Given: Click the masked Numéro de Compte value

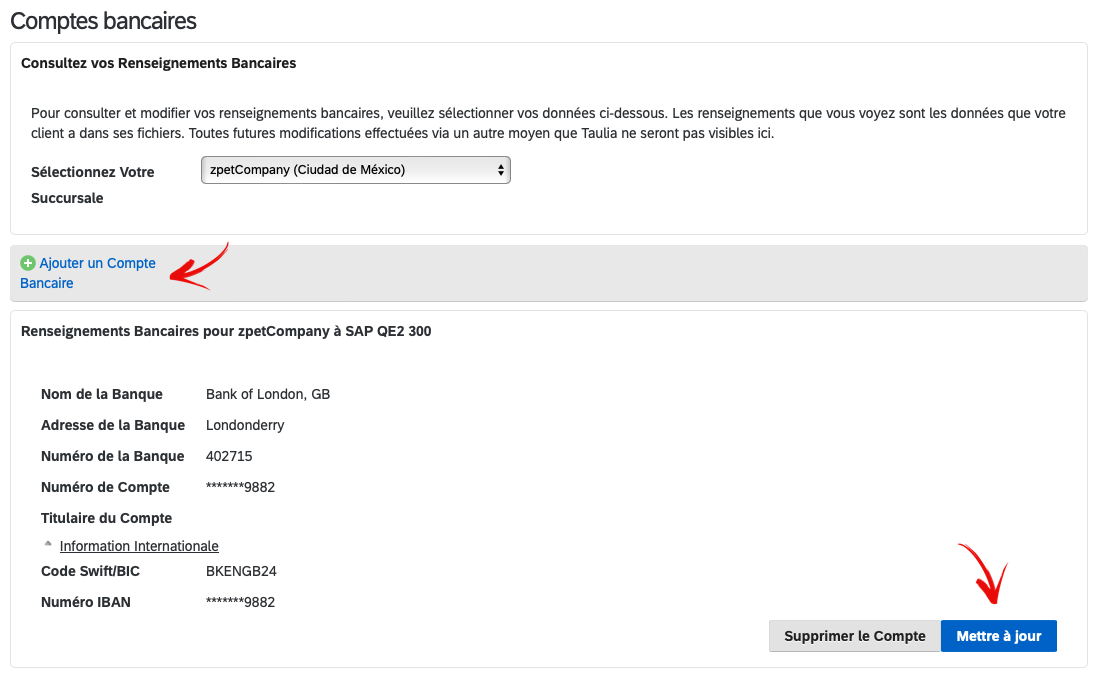Looking at the screenshot, I should pos(241,487).
